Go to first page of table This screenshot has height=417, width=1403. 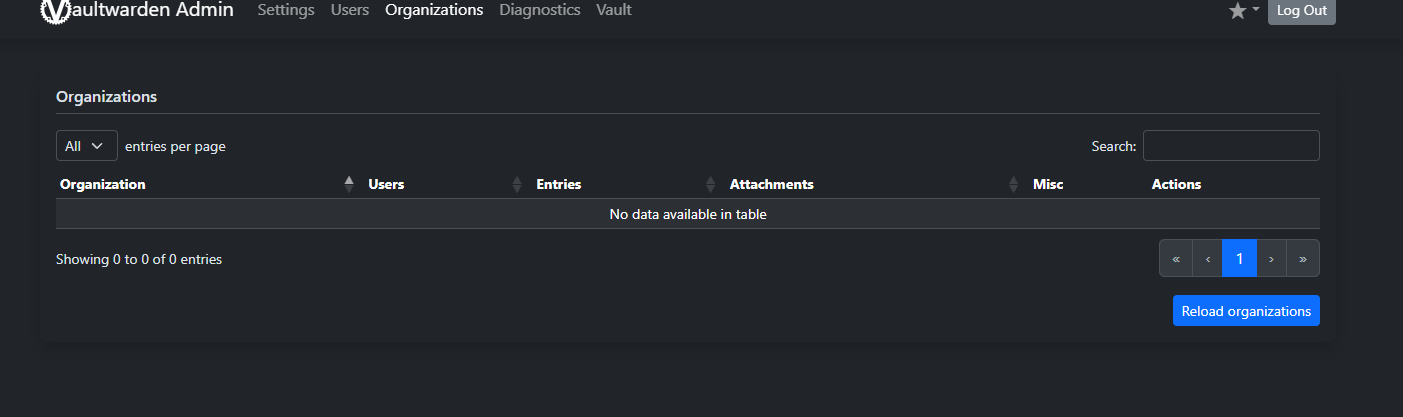[x=1176, y=258]
